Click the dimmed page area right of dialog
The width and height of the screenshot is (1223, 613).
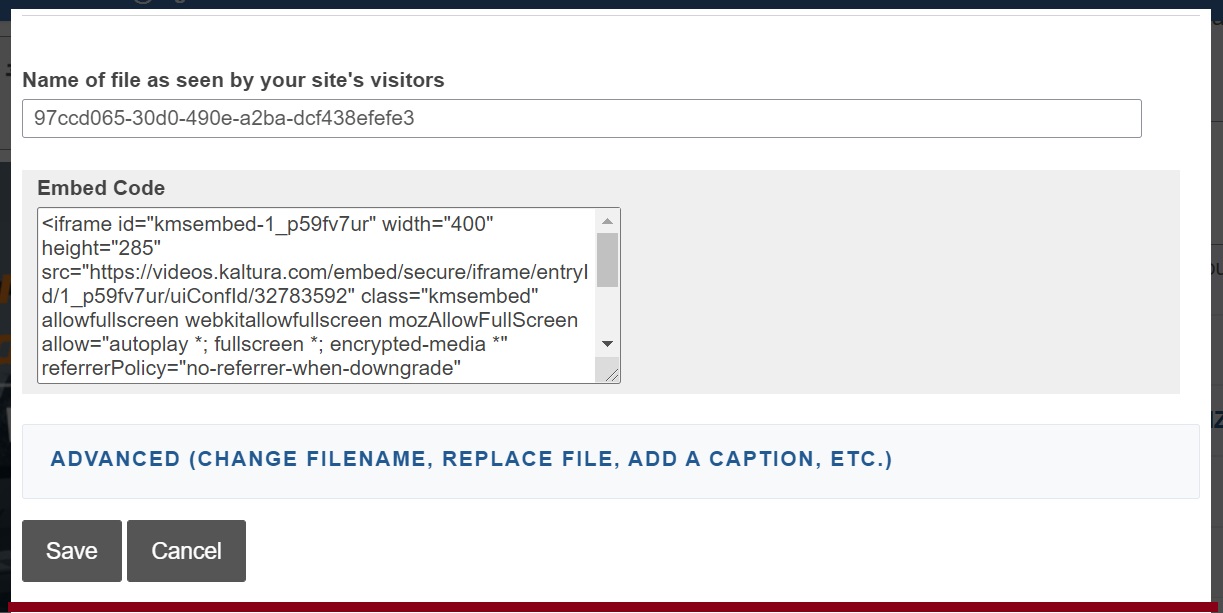point(1216,300)
